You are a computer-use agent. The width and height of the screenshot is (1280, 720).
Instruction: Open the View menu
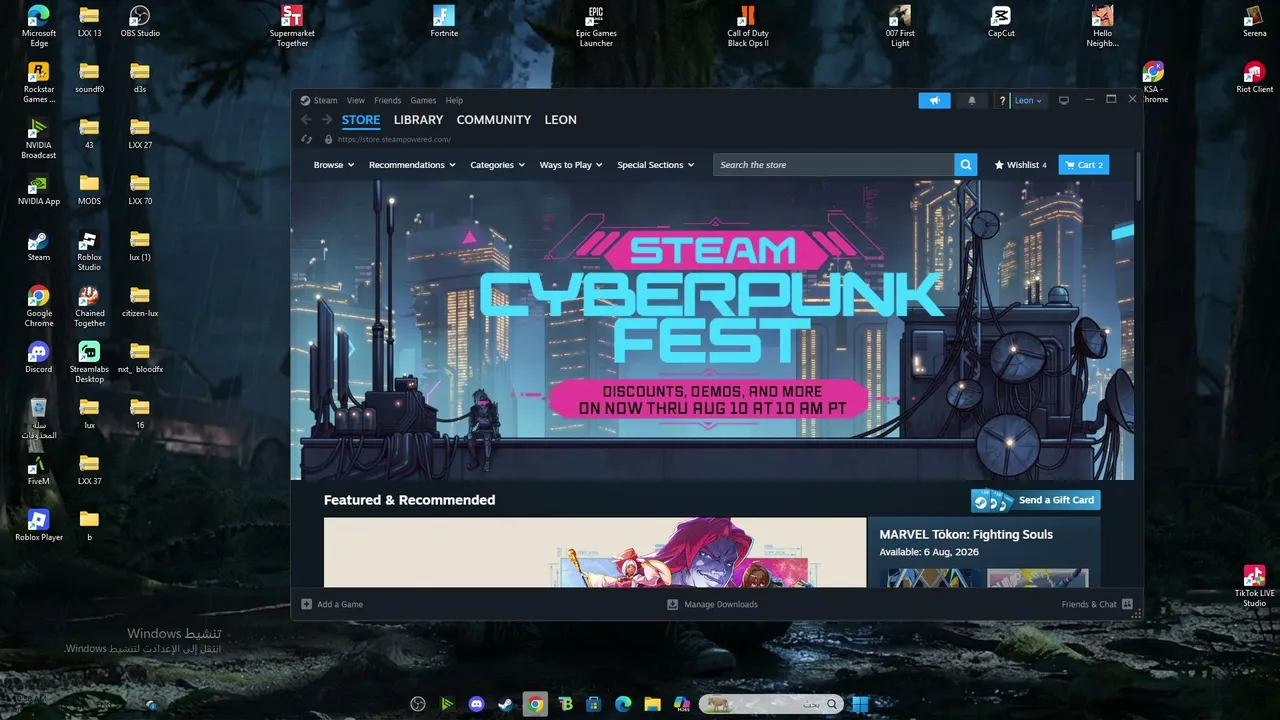[356, 100]
